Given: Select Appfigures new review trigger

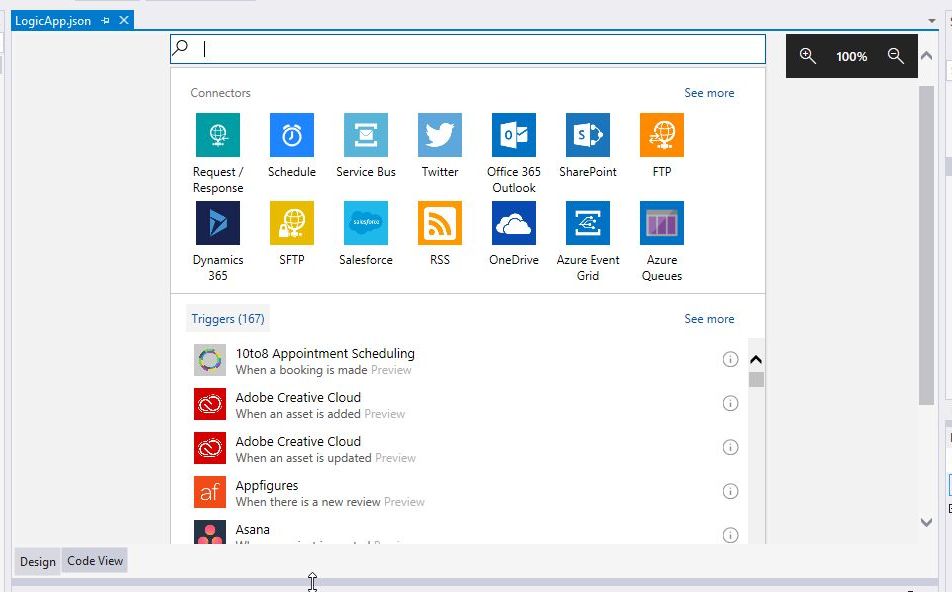Looking at the screenshot, I should [330, 493].
